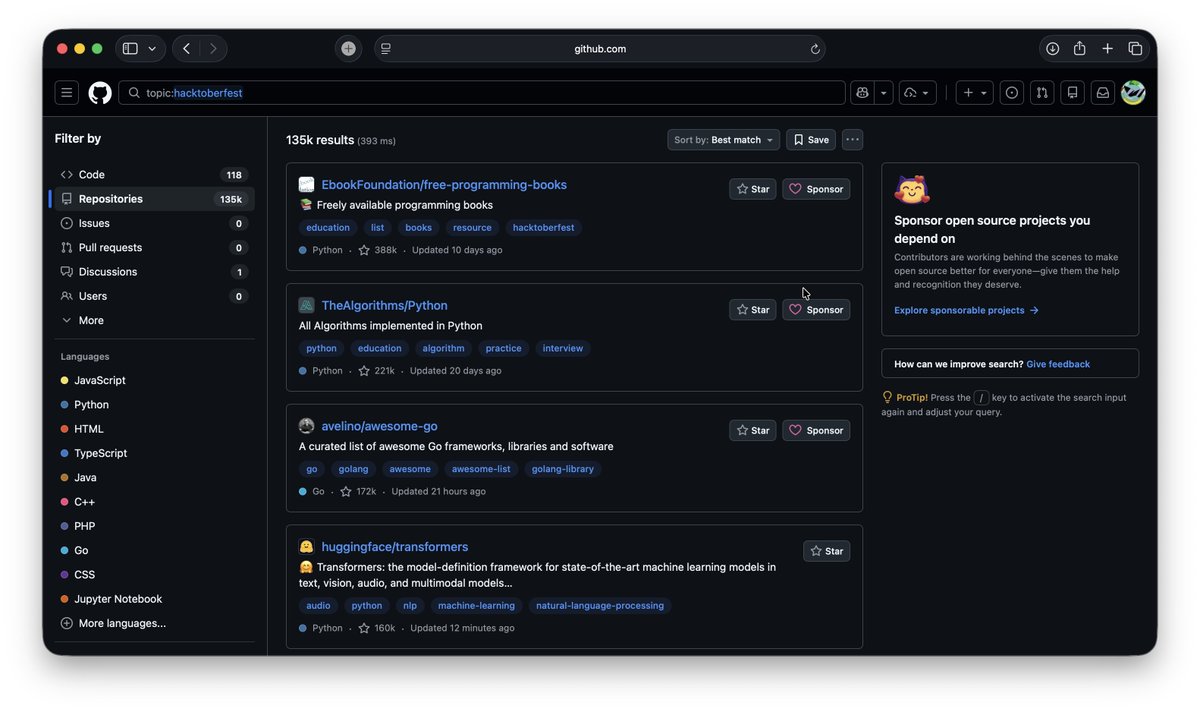Star the avelino/awesome-go repository
Screen dimensions: 1200x712
point(753,431)
